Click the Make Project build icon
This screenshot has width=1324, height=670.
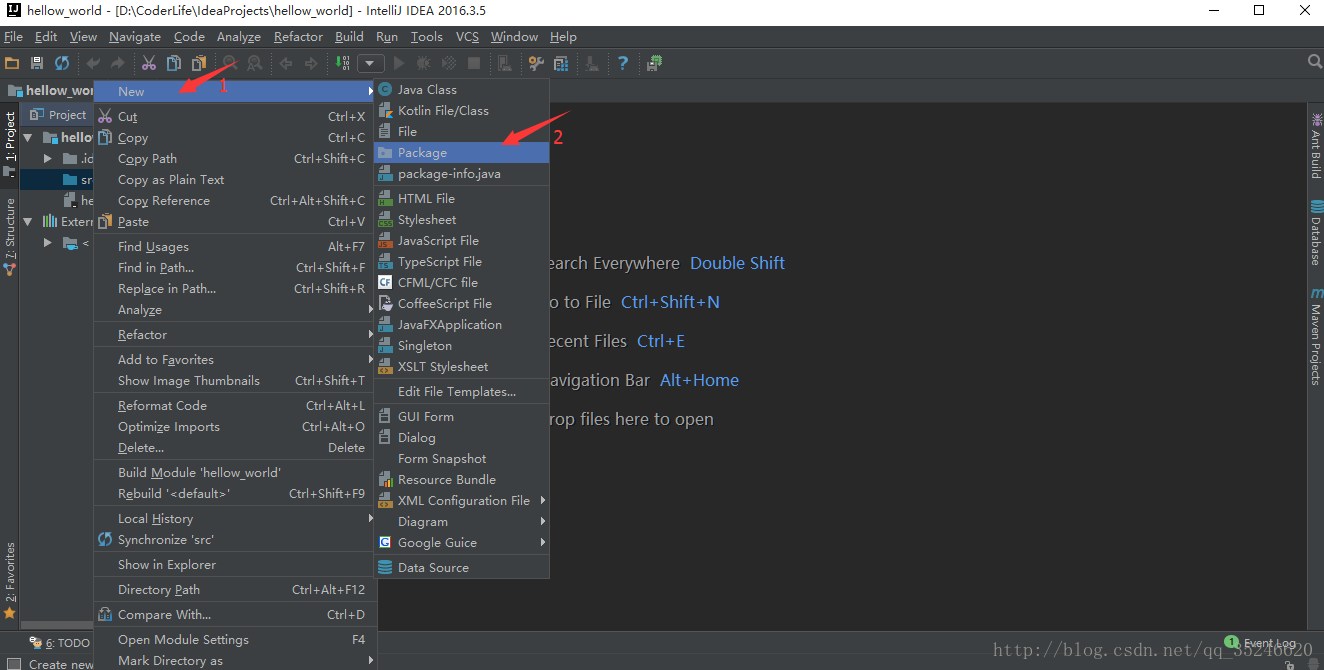(342, 63)
